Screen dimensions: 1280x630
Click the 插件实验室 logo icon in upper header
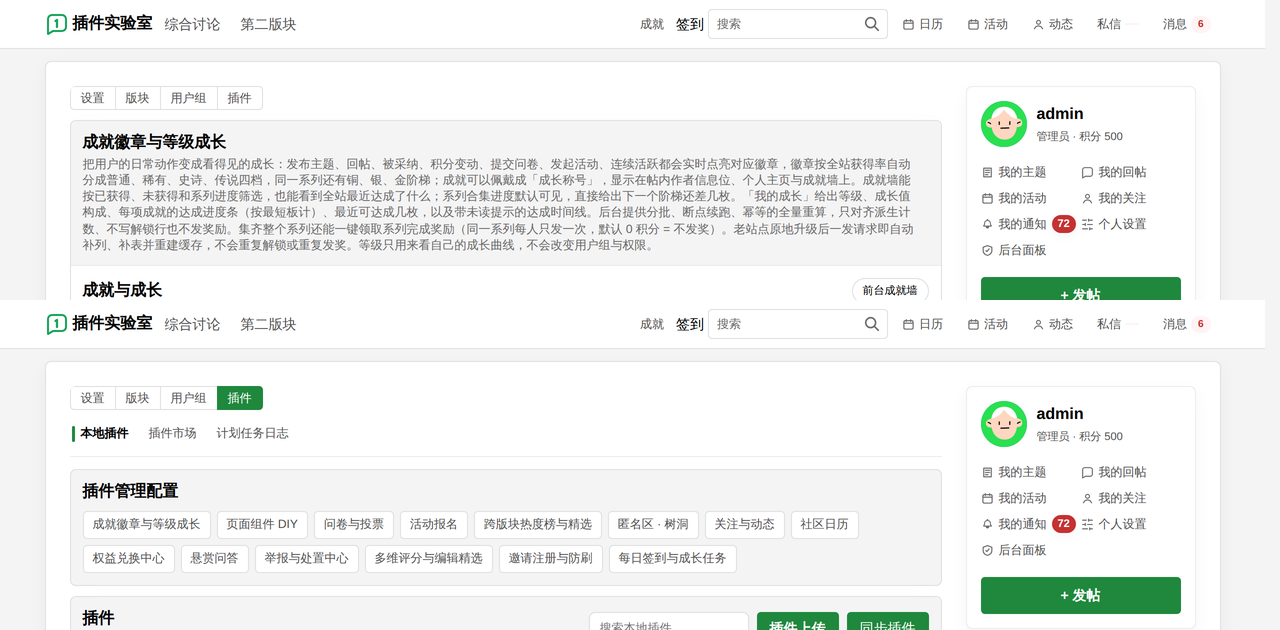pyautogui.click(x=57, y=24)
